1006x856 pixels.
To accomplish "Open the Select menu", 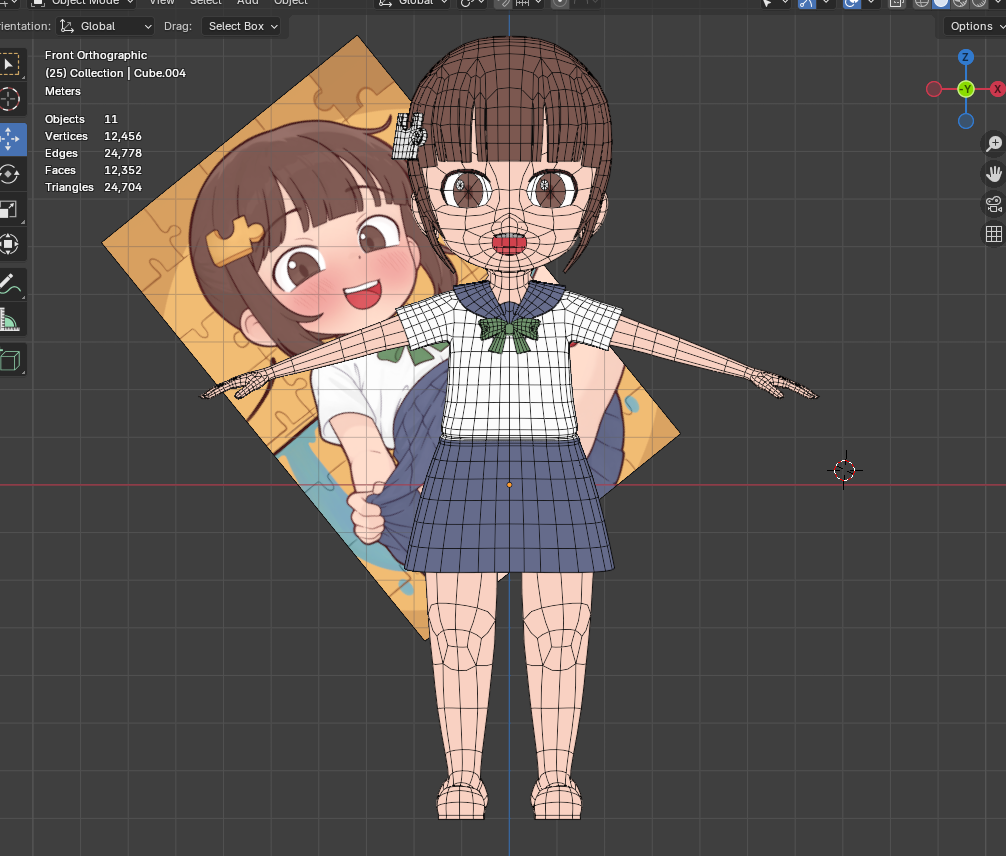I will [x=205, y=3].
